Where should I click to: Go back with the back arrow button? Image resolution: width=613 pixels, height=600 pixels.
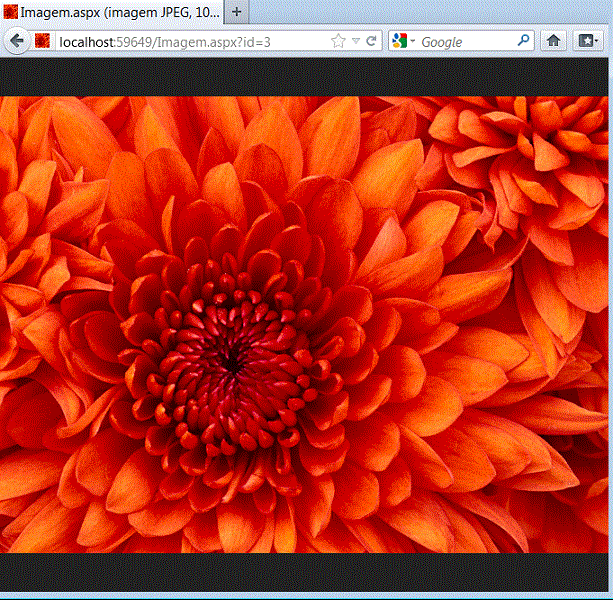point(17,41)
